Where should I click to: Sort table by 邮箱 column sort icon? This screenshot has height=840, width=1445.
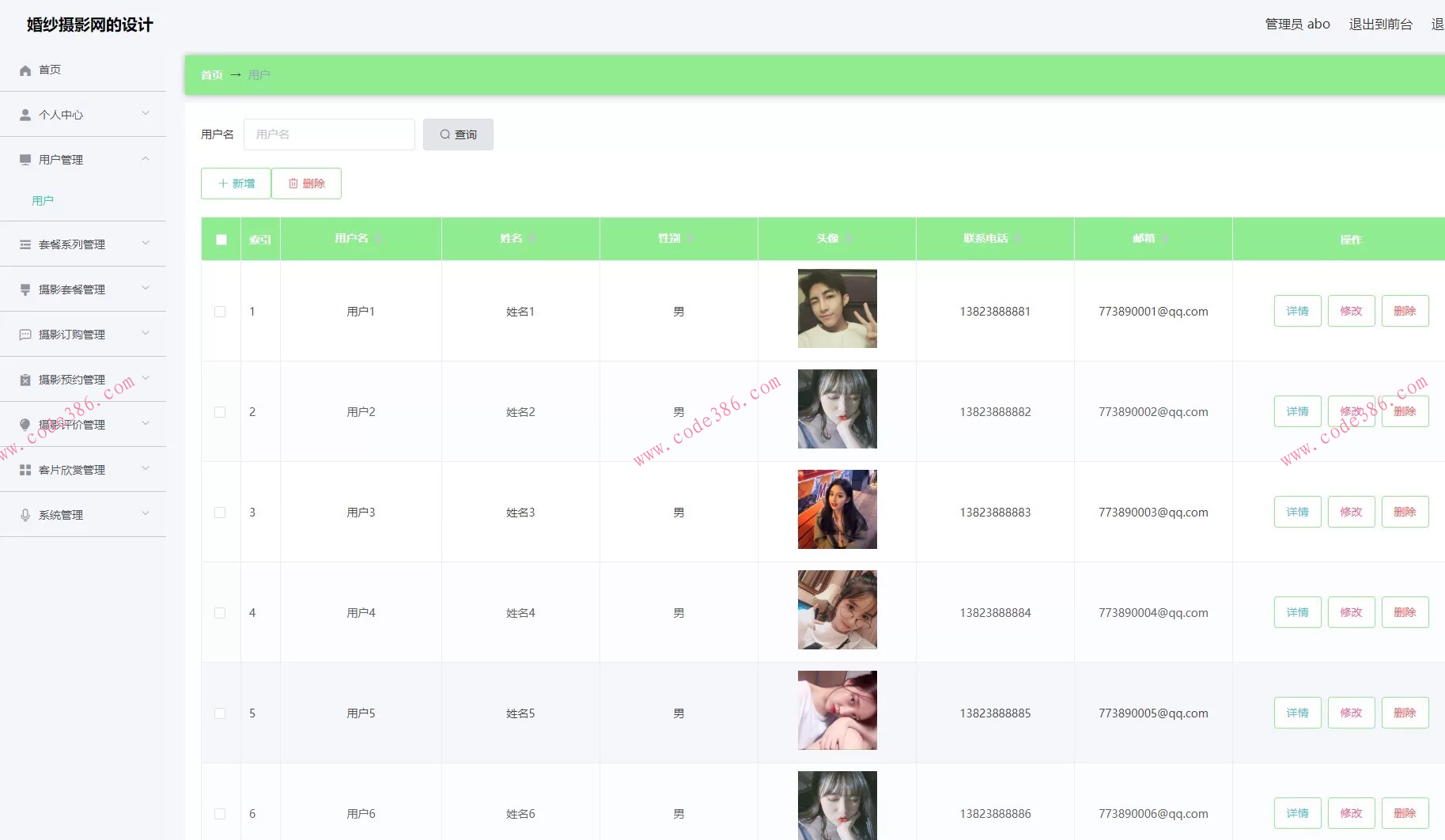(x=1165, y=238)
